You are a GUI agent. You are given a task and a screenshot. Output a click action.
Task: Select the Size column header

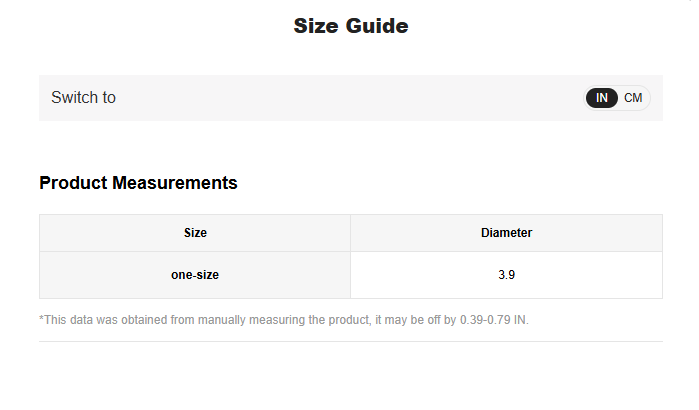pos(195,233)
